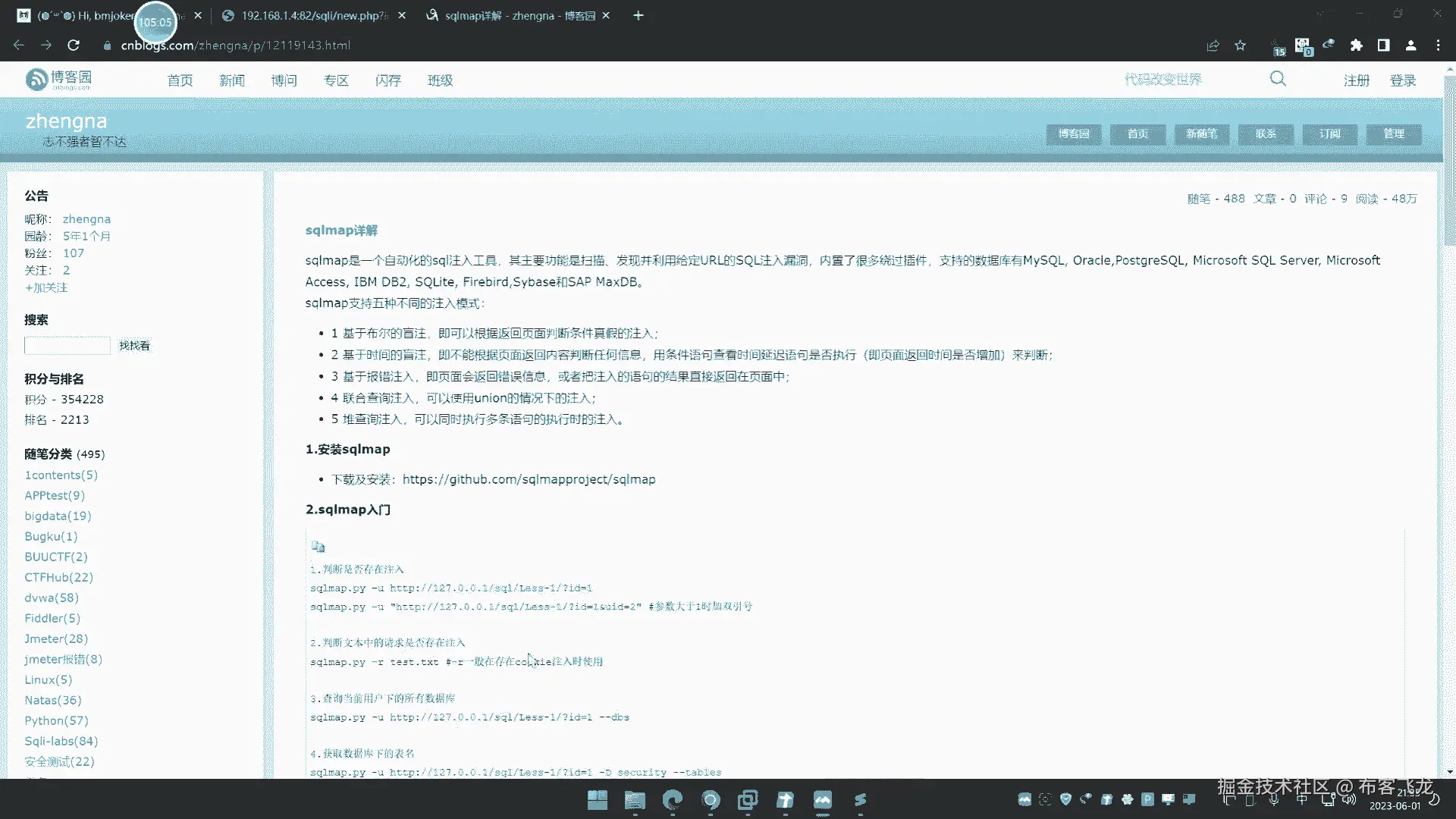
Task: Click the copy code icon above code block
Action: [x=318, y=546]
